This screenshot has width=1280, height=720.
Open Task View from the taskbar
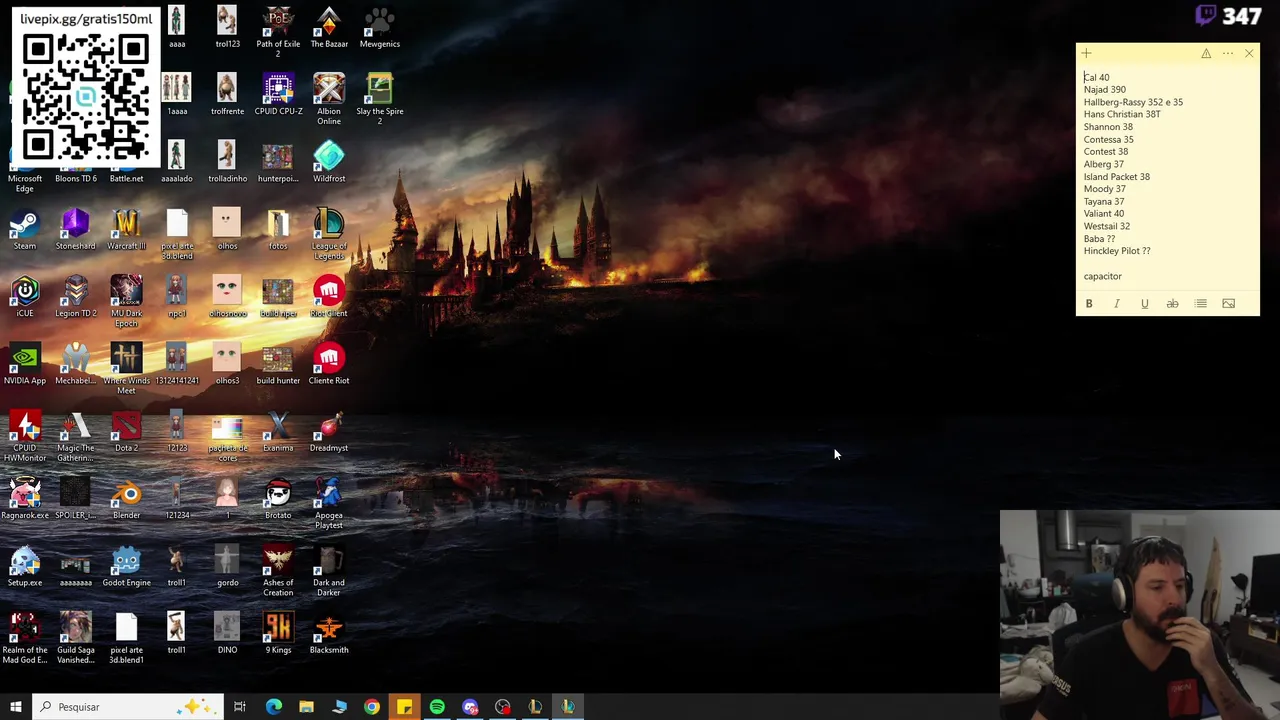[240, 707]
